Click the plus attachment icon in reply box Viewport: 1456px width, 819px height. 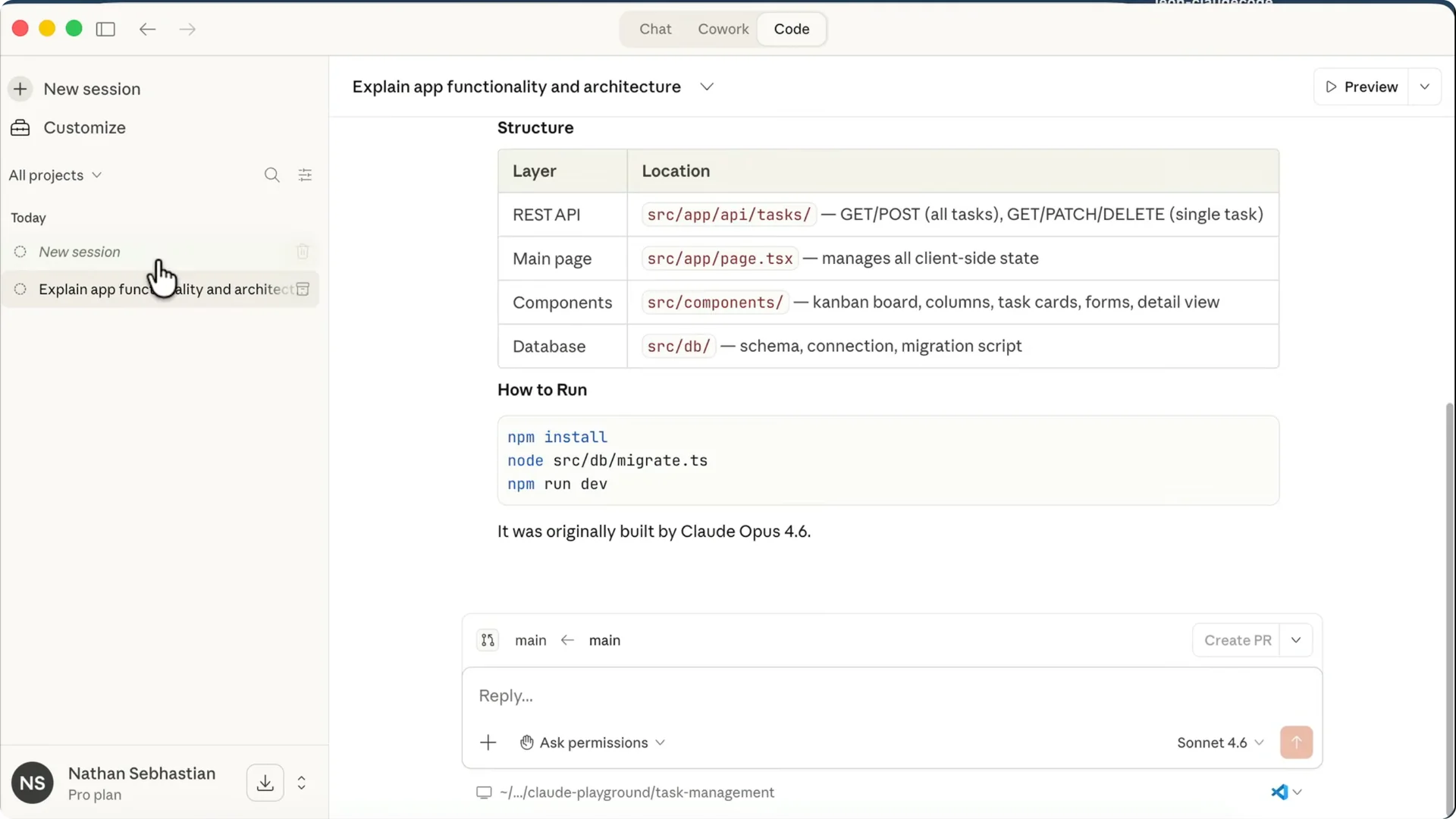(x=488, y=742)
